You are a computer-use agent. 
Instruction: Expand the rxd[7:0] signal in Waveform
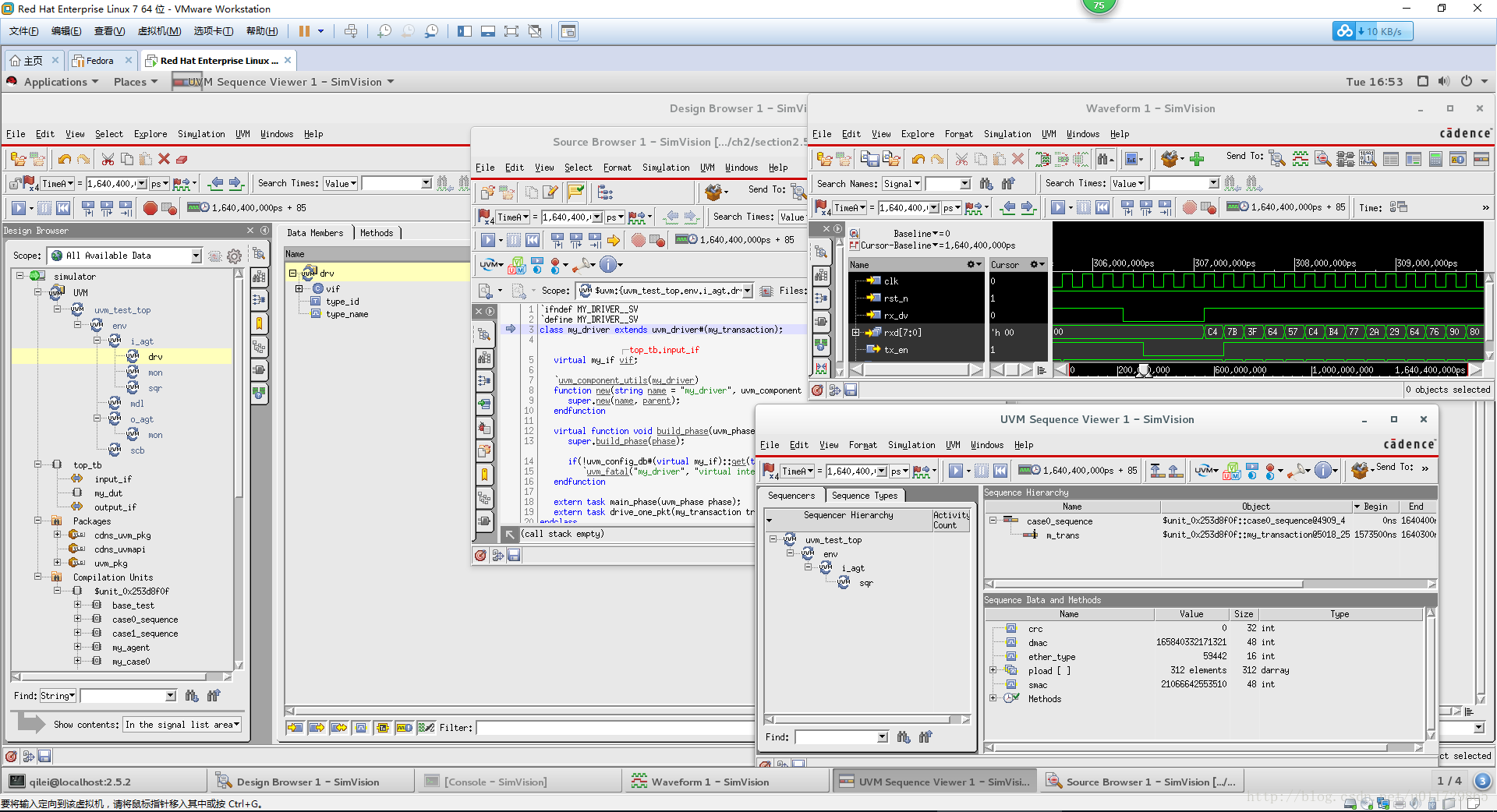point(855,332)
